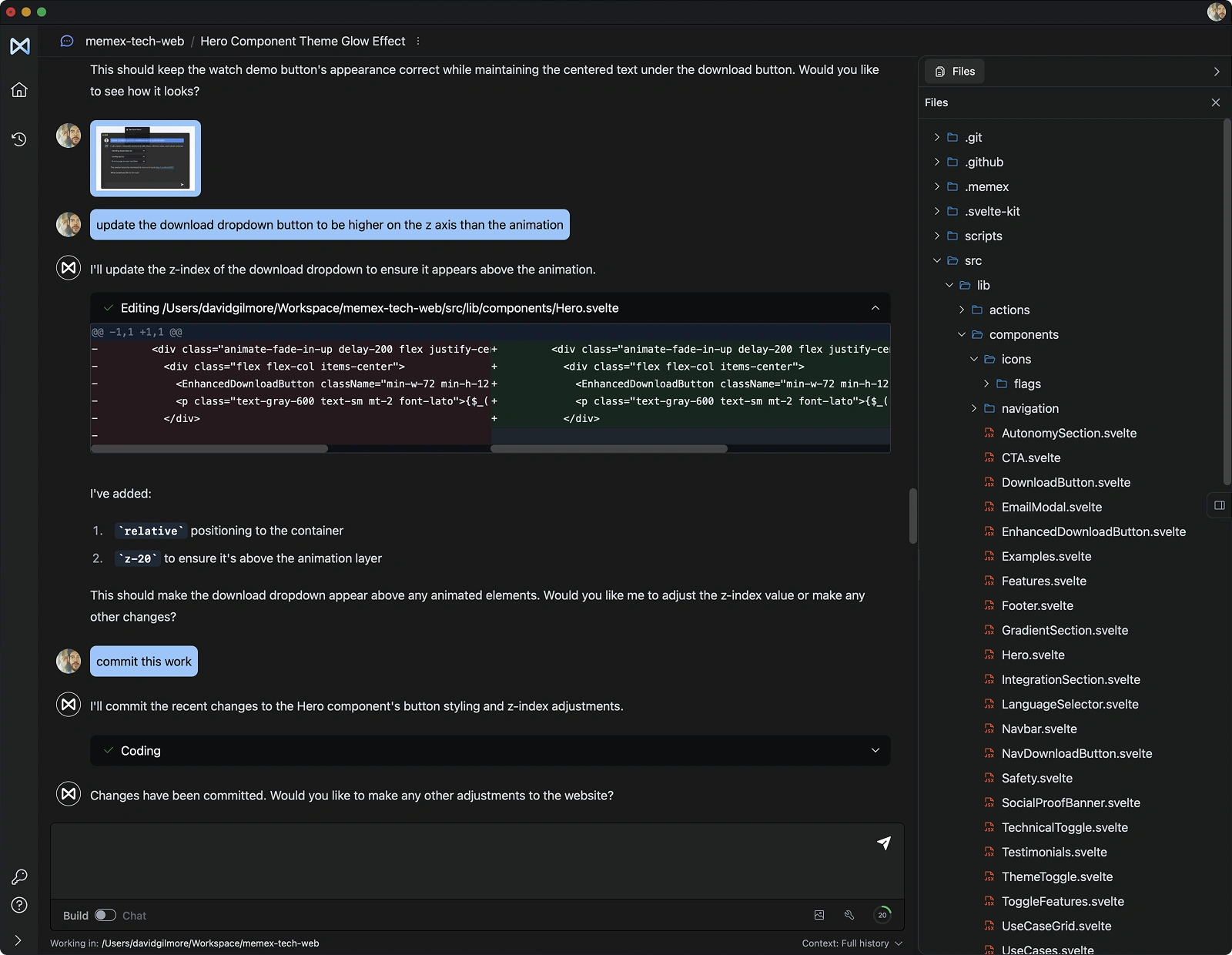
Task: Switch the Build toggle to Chat mode
Action: (x=105, y=915)
